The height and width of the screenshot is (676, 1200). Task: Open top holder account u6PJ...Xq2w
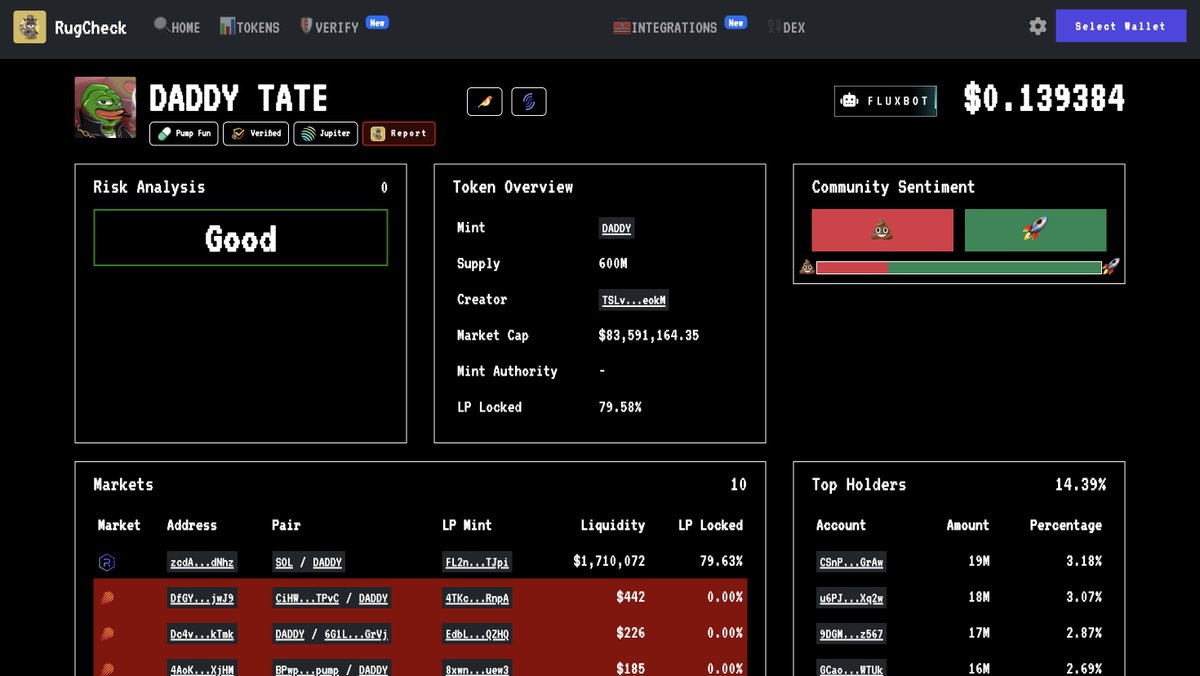click(x=851, y=598)
